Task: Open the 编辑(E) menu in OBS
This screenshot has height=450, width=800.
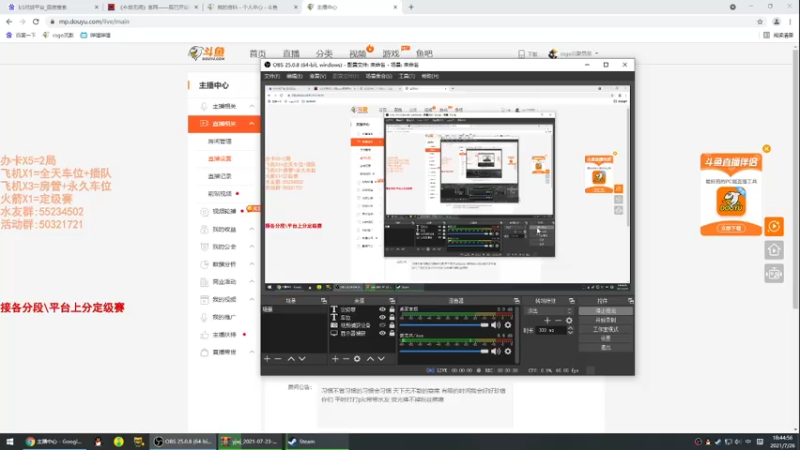Action: coord(294,76)
